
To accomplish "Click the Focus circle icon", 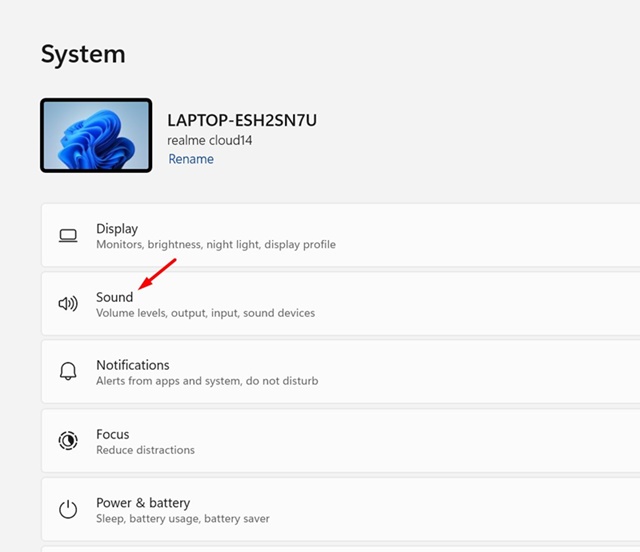I will pyautogui.click(x=68, y=441).
